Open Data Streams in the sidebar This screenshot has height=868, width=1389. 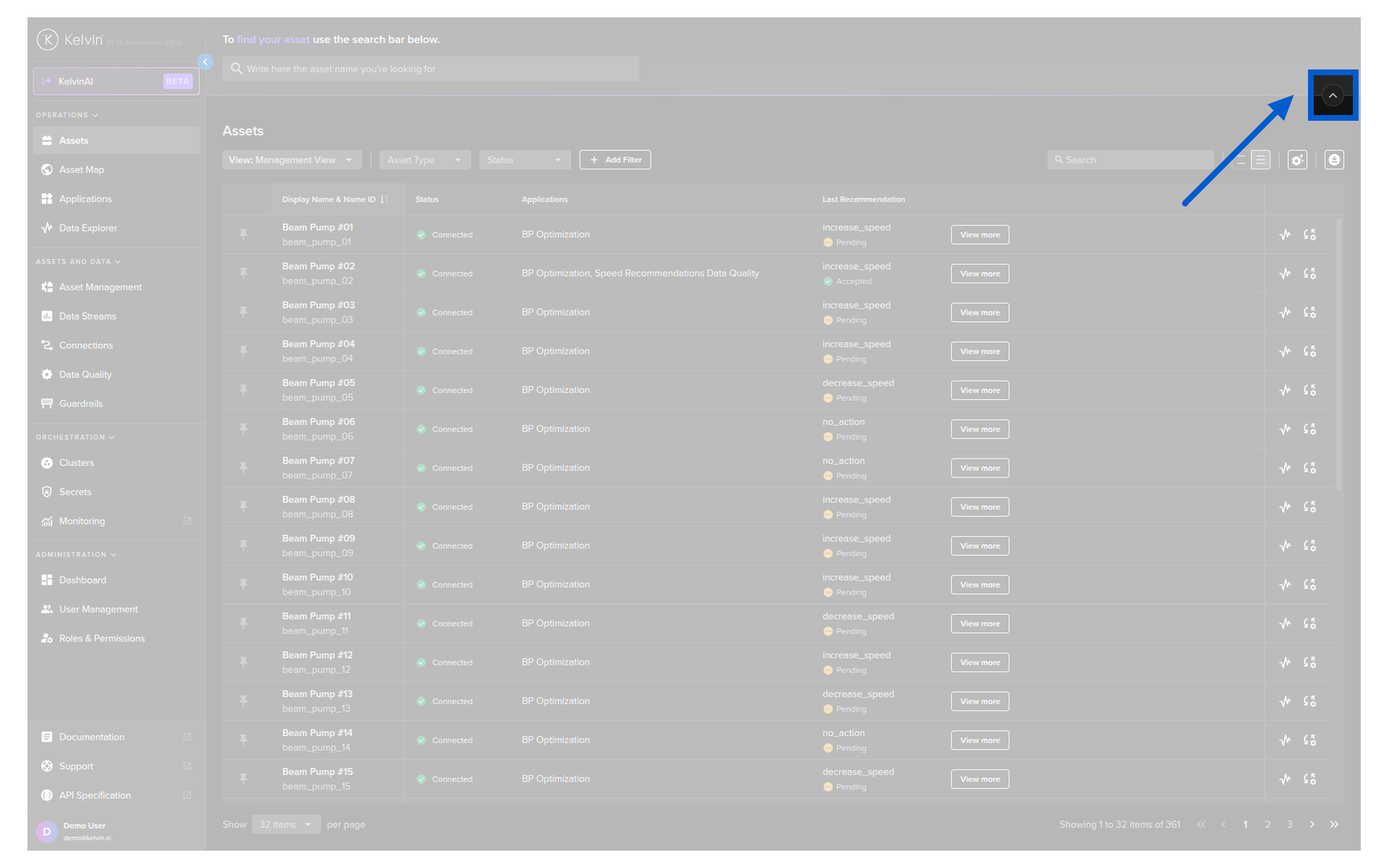pos(88,316)
